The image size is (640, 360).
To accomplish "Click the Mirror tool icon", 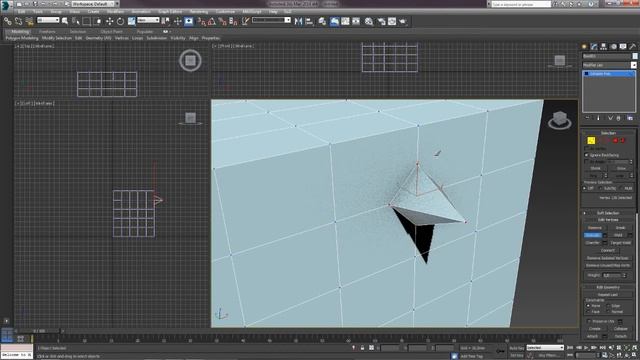I will [x=298, y=21].
